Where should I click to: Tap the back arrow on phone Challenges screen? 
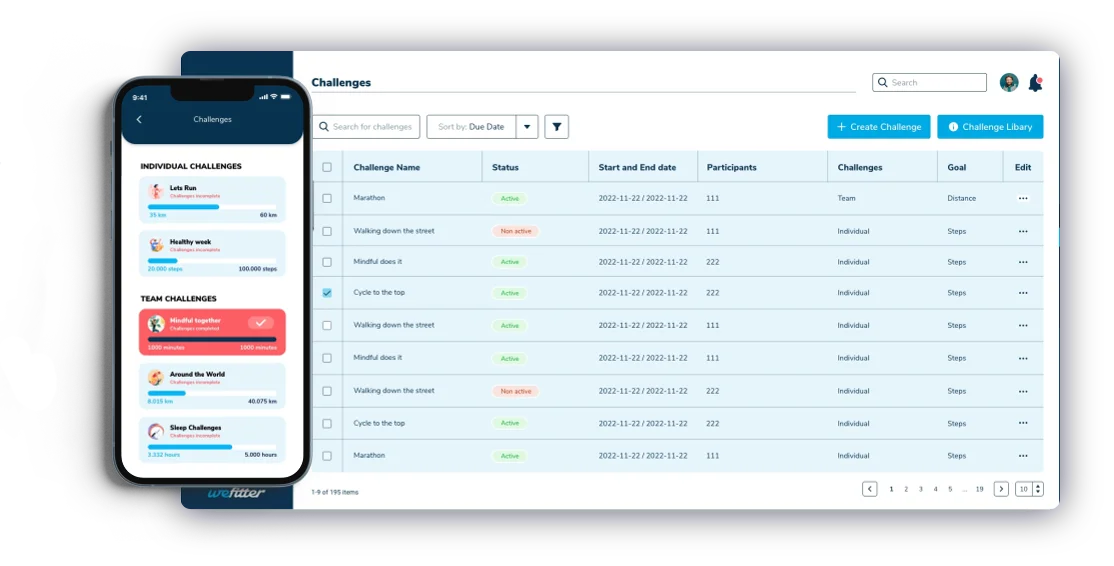139,120
